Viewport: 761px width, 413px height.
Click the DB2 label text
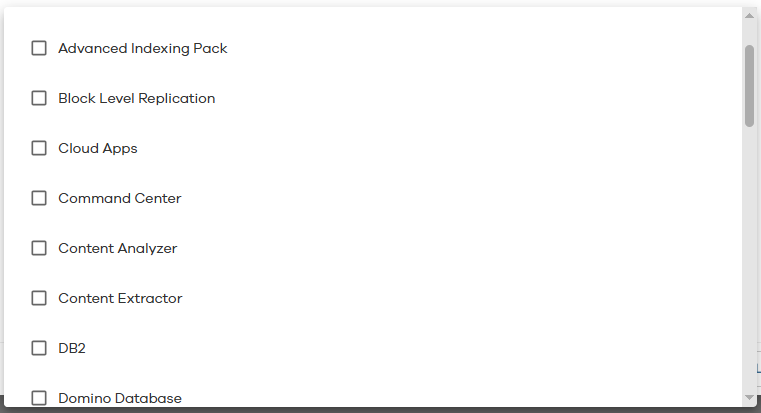point(70,348)
